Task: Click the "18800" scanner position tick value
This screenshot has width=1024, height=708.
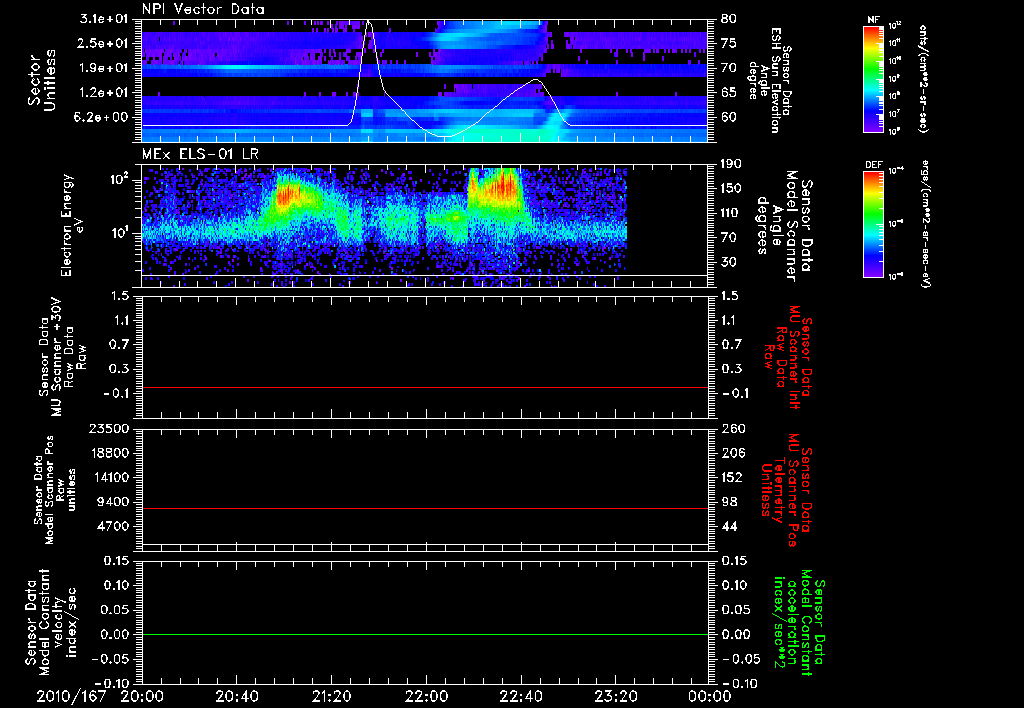Action: [x=108, y=453]
